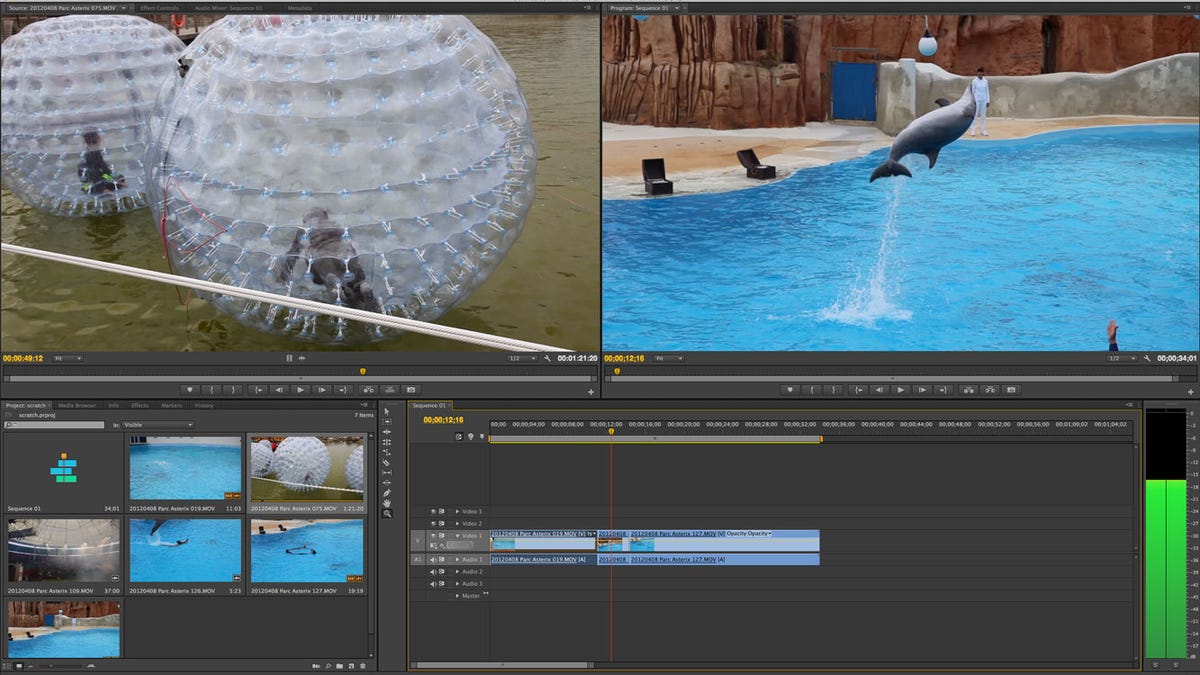1200x675 pixels.
Task: Click the New Bin icon in the Project panel
Action: tap(339, 668)
